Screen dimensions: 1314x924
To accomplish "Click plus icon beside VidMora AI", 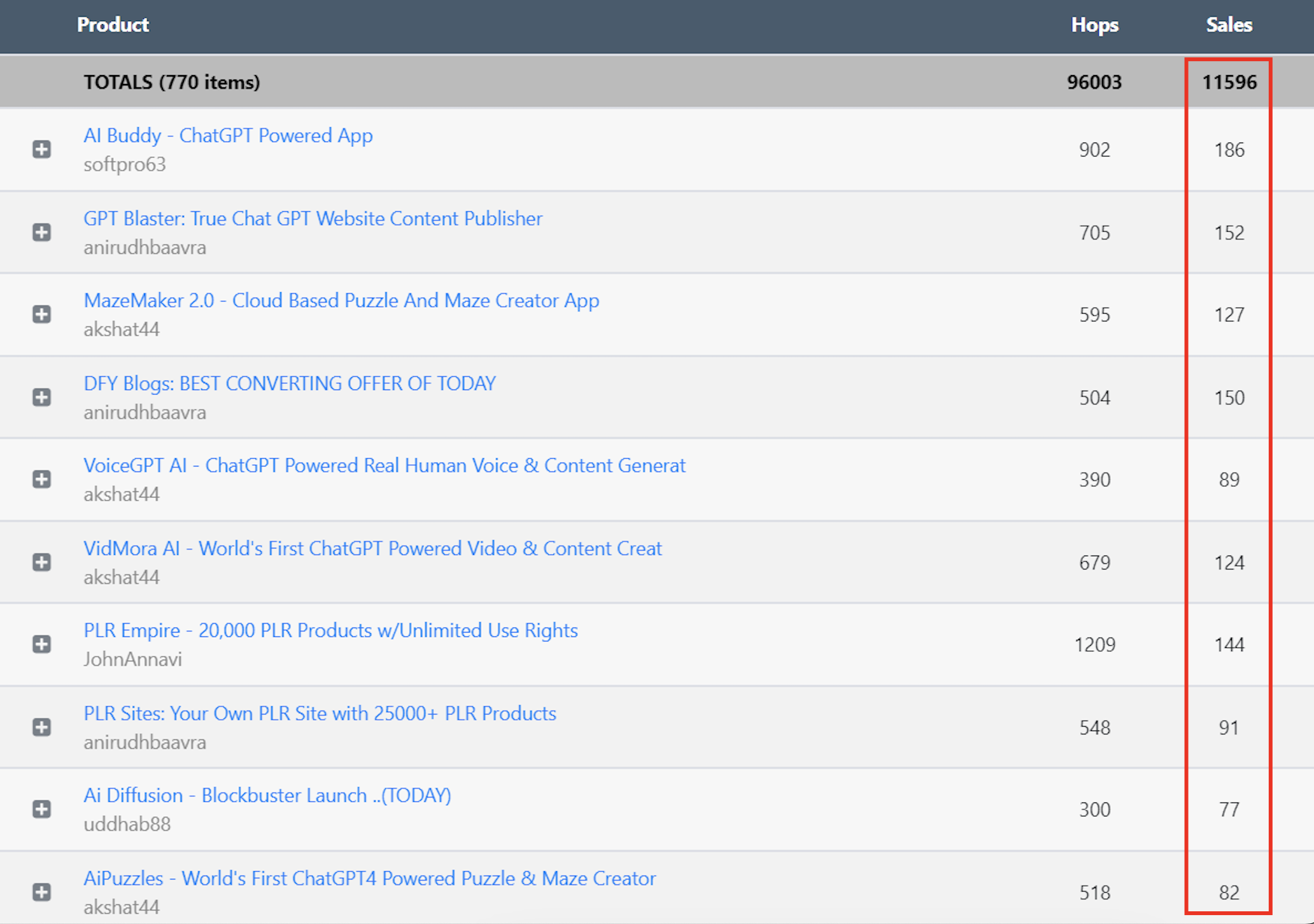I will pyautogui.click(x=42, y=562).
